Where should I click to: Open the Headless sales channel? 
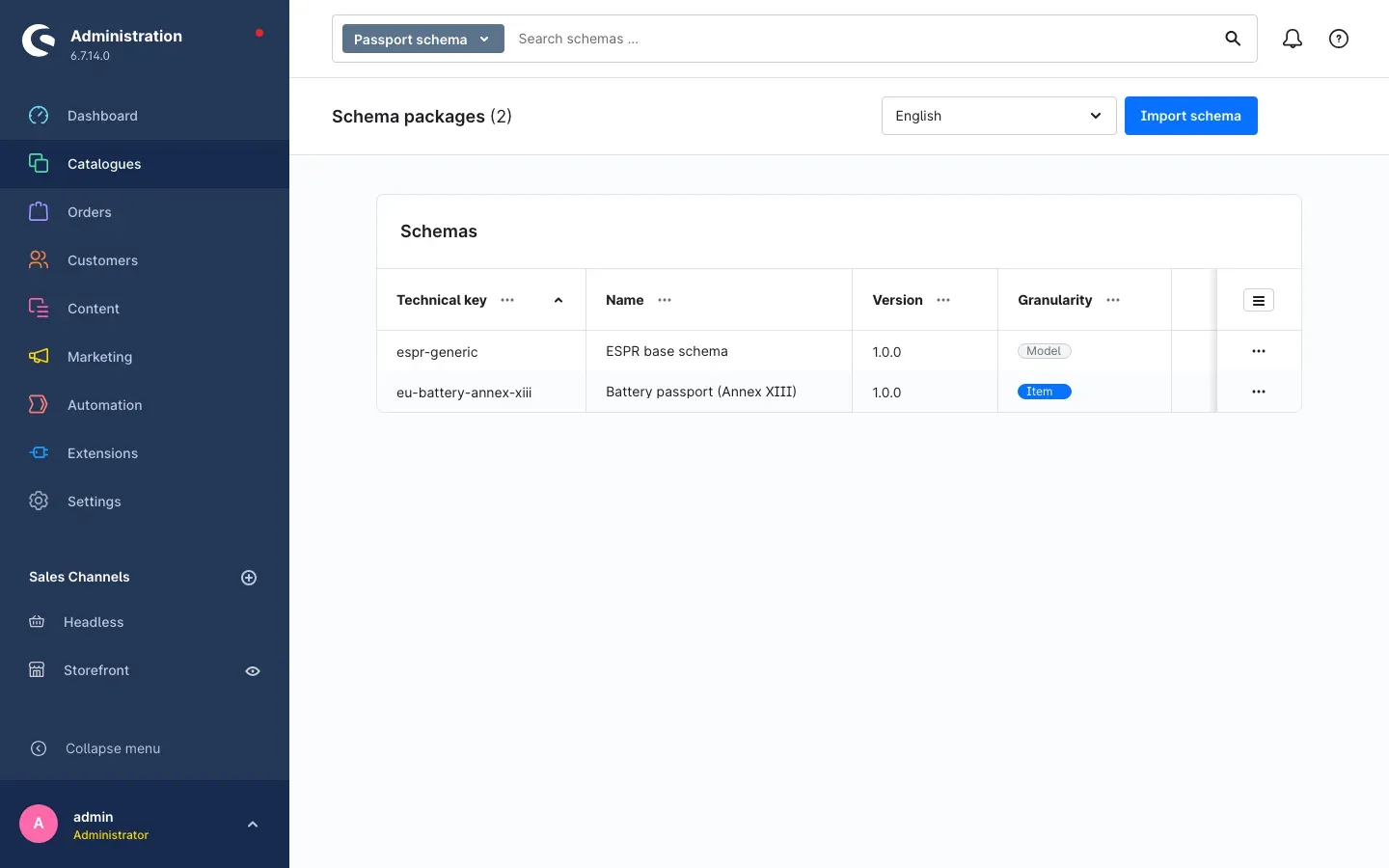(94, 622)
